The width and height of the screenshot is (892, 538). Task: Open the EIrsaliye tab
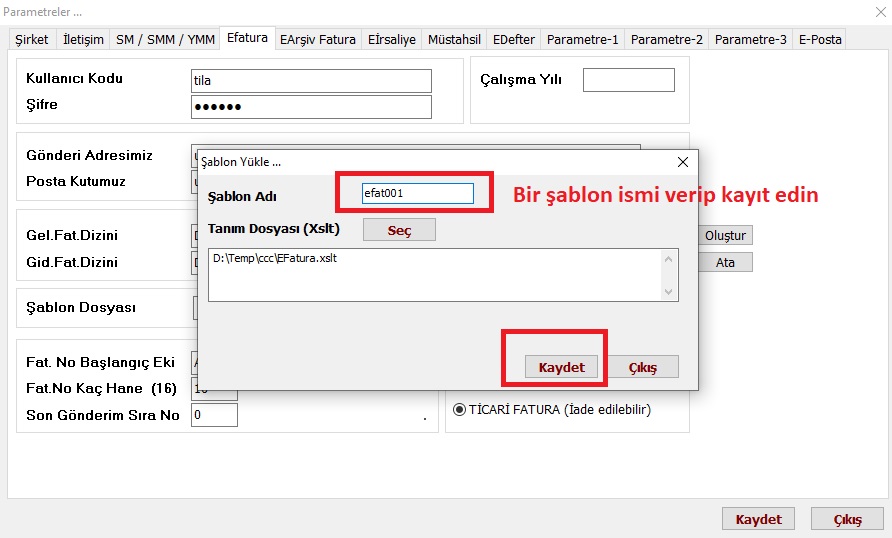point(392,40)
